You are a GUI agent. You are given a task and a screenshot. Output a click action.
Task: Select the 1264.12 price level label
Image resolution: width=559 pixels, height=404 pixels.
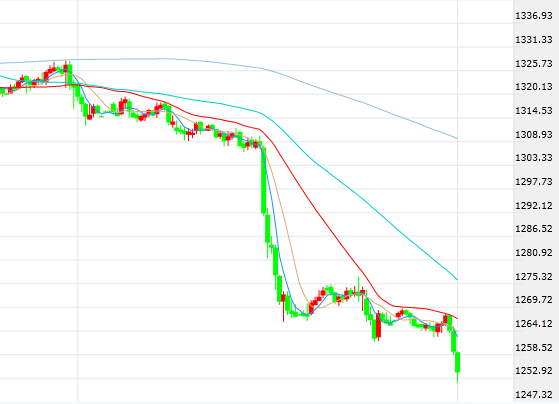click(x=534, y=323)
